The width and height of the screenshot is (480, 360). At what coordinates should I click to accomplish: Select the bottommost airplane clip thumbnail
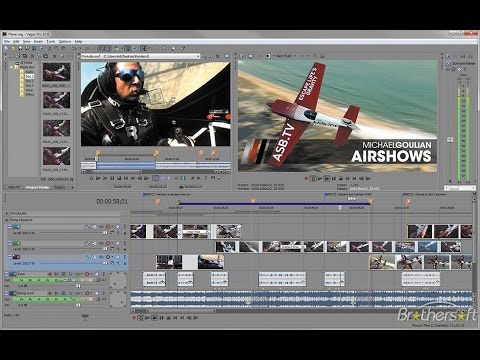56,156
